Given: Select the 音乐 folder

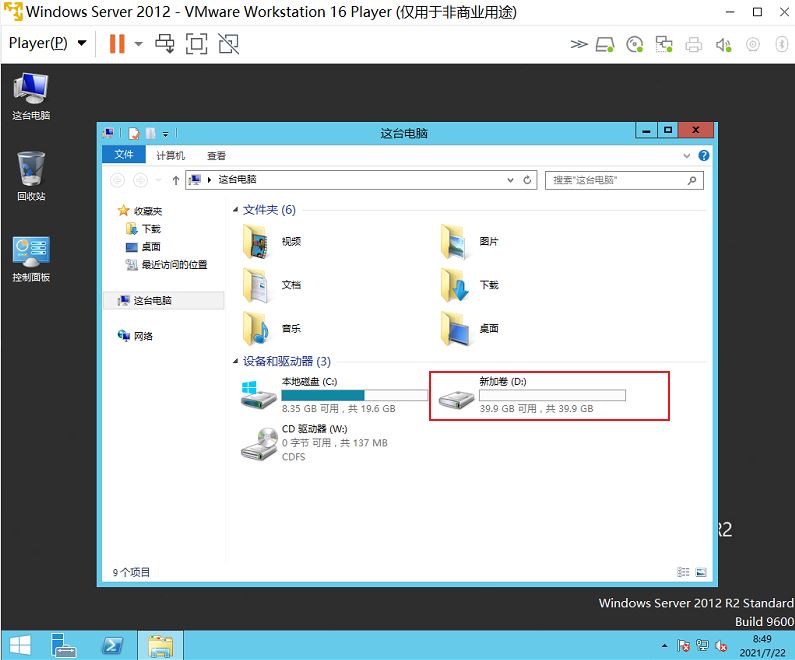Looking at the screenshot, I should pos(273,329).
